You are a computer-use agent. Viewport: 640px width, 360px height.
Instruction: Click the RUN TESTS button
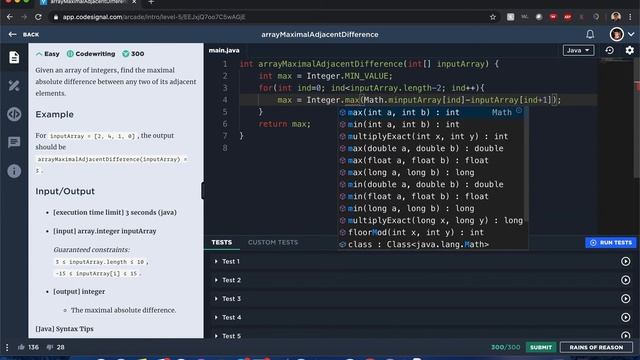click(611, 242)
